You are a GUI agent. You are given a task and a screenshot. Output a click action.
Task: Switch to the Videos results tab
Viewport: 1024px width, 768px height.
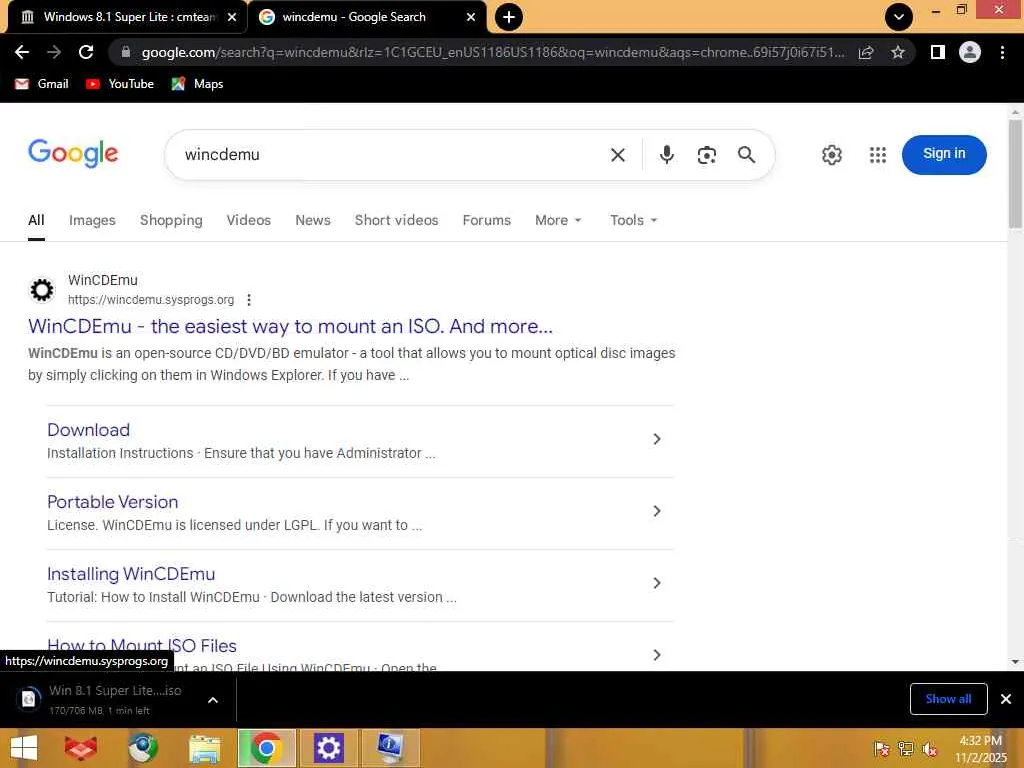click(249, 220)
